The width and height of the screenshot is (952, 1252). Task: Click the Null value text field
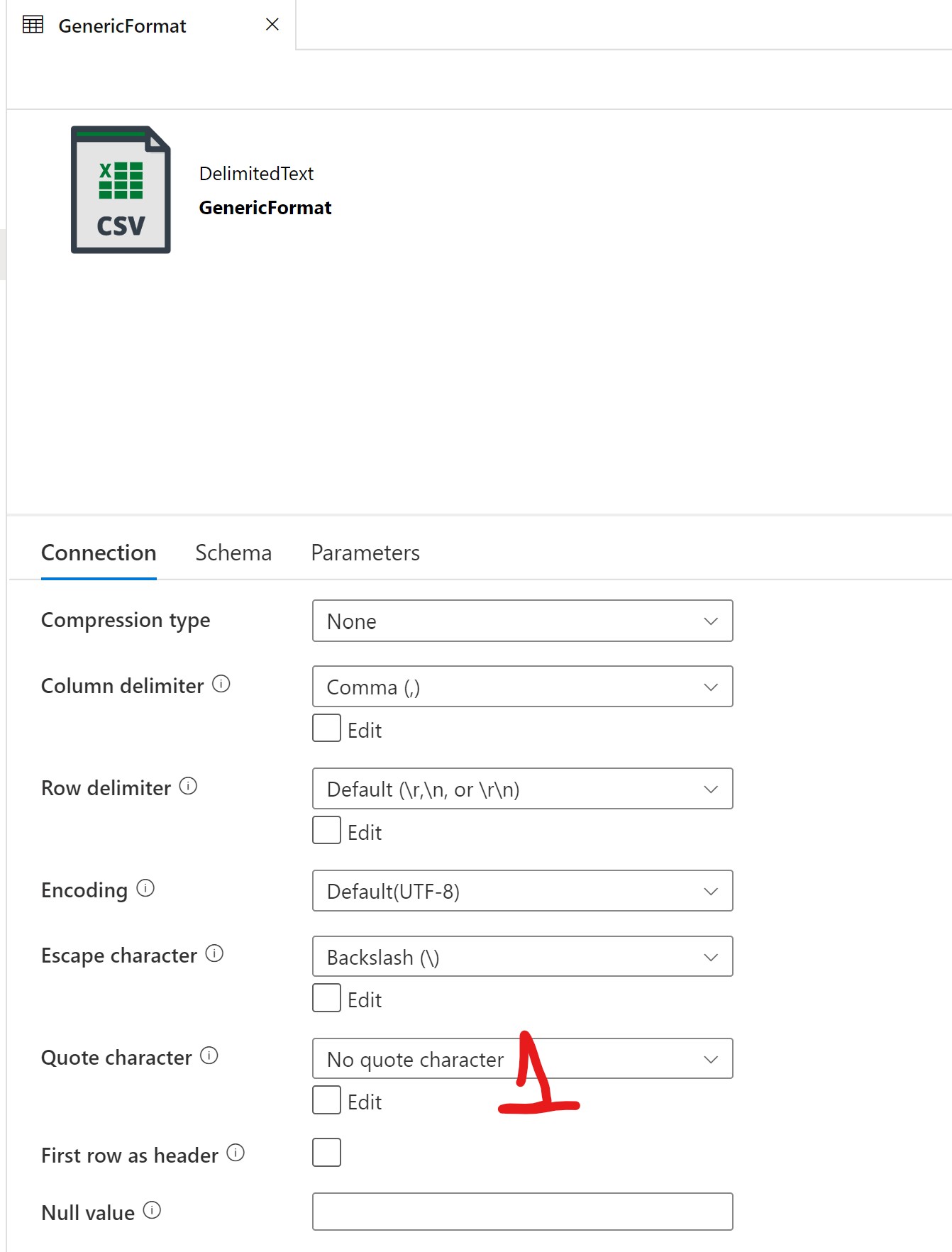click(x=522, y=1212)
